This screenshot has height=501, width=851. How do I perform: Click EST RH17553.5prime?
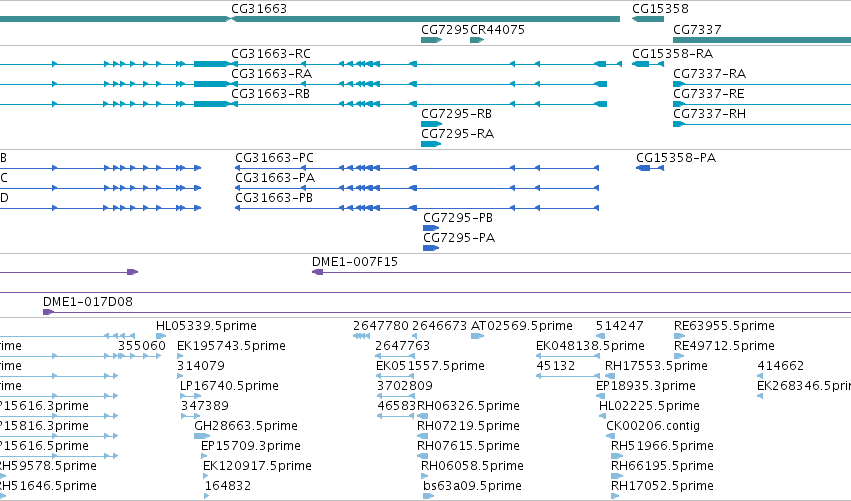pos(656,366)
